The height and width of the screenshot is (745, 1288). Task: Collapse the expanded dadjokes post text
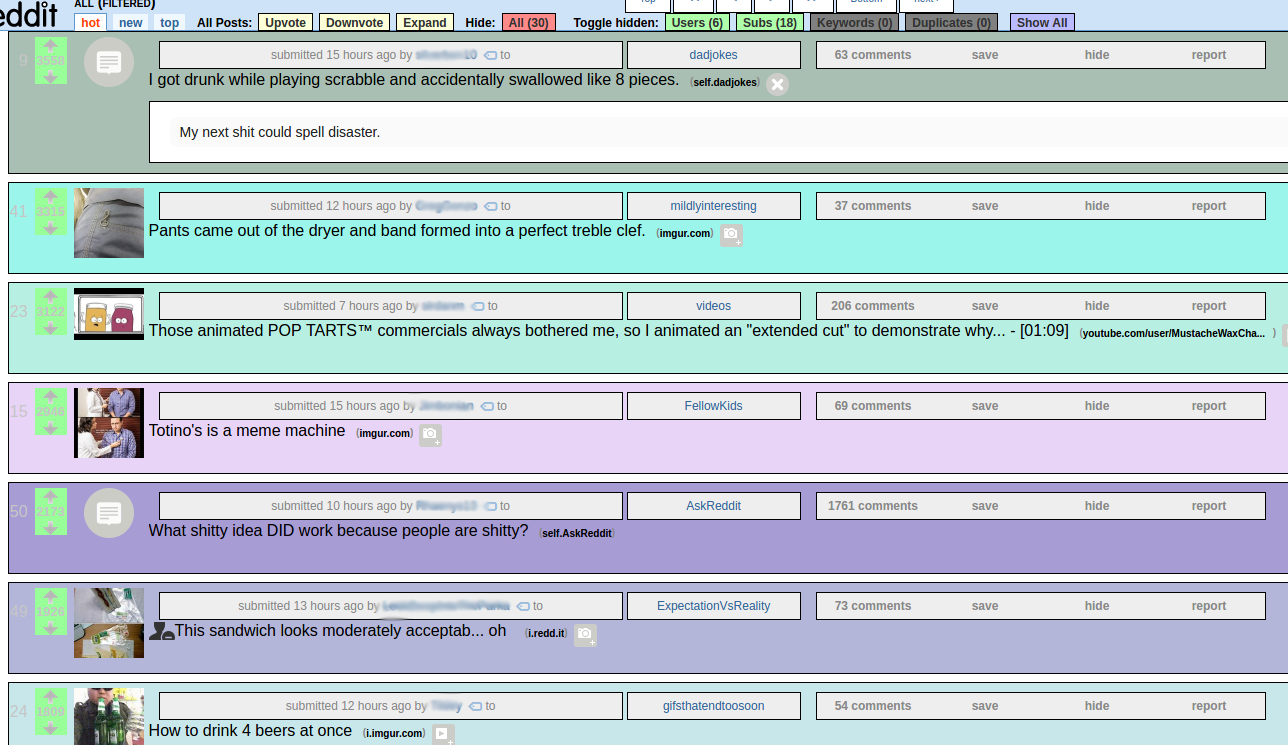click(x=777, y=85)
